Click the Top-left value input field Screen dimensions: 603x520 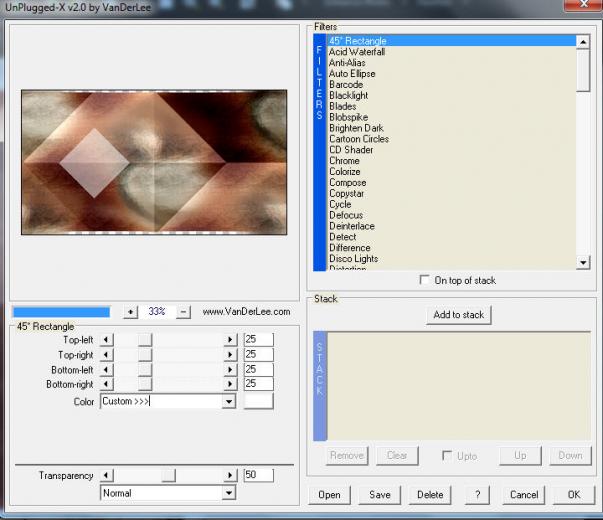[x=258, y=340]
